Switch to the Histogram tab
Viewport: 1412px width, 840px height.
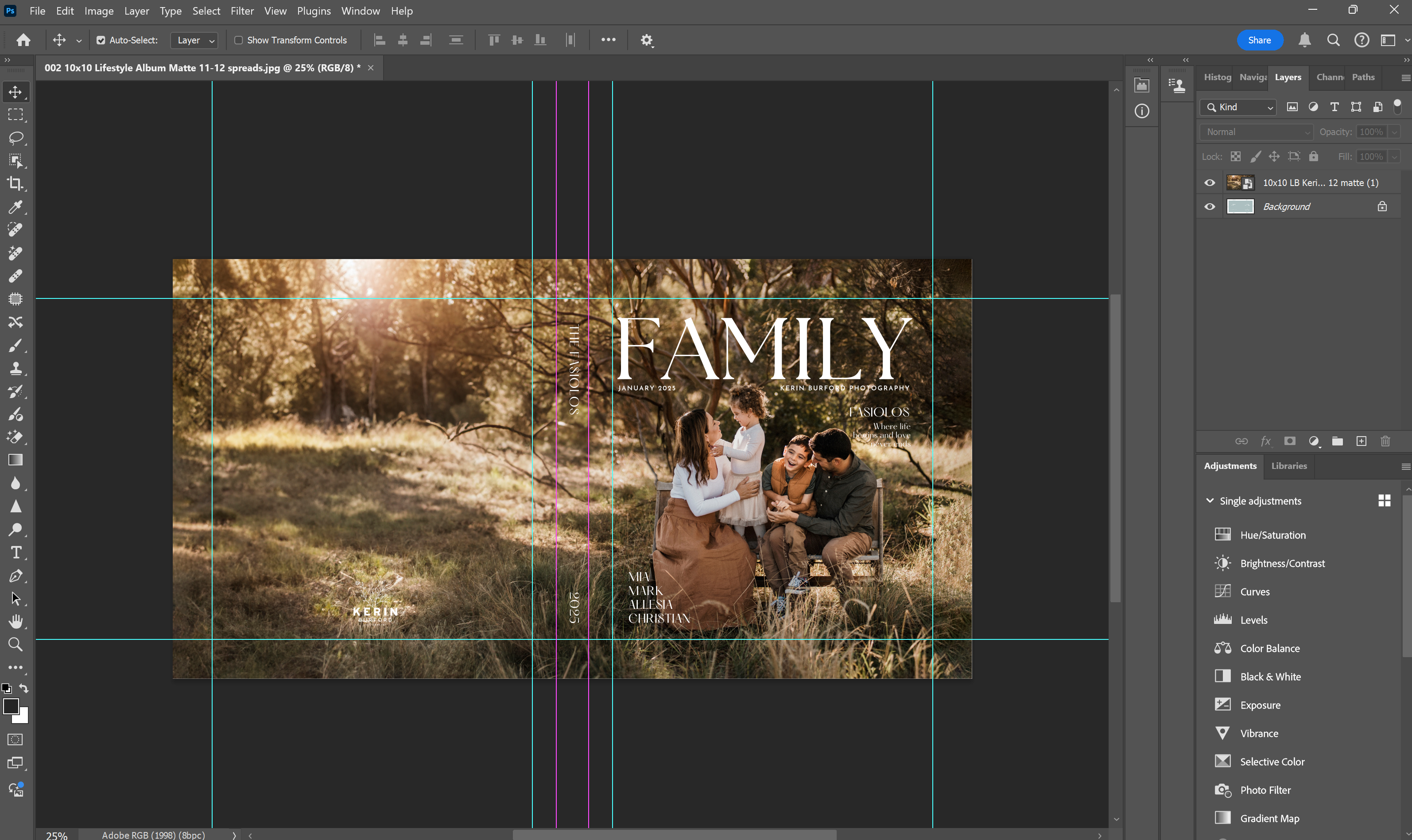[1217, 77]
